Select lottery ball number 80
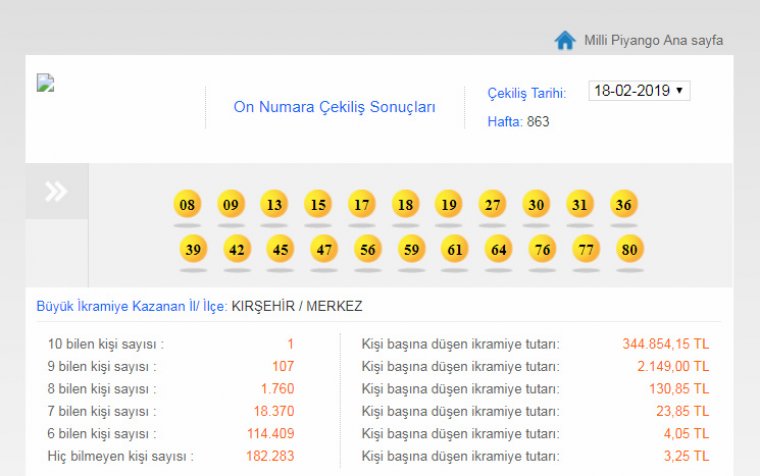The width and height of the screenshot is (760, 476). click(629, 249)
